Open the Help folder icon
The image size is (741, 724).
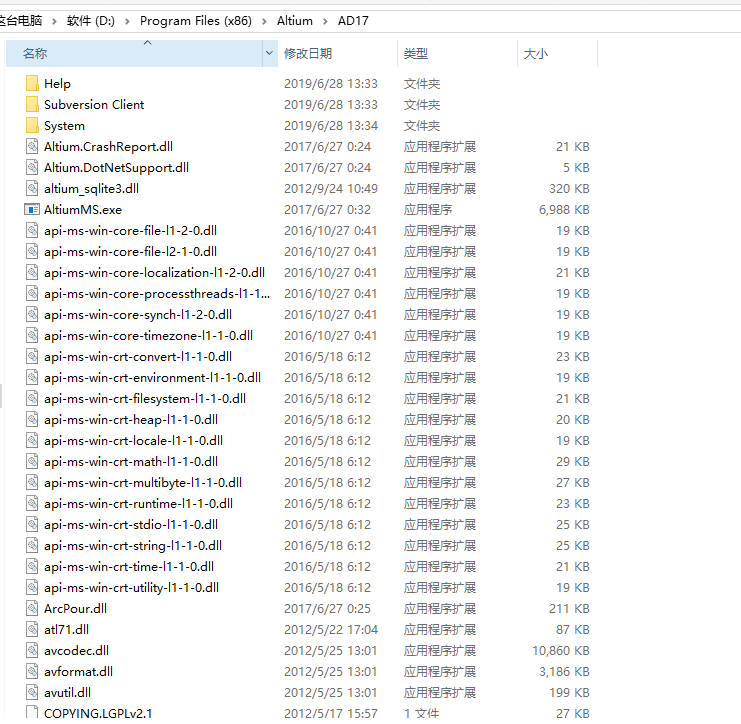coord(32,83)
